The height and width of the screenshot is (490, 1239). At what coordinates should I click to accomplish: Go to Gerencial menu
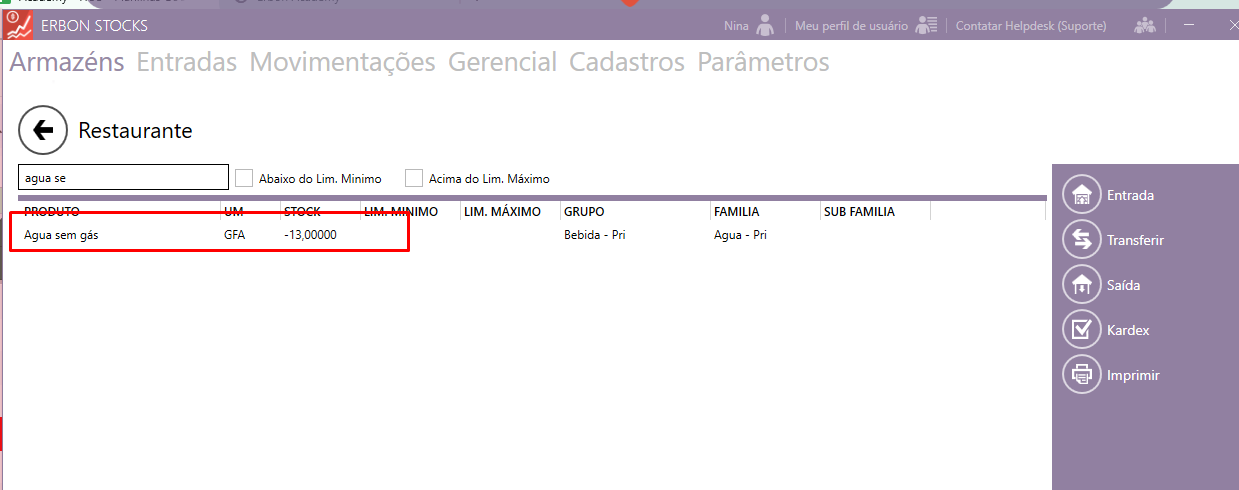coord(502,62)
